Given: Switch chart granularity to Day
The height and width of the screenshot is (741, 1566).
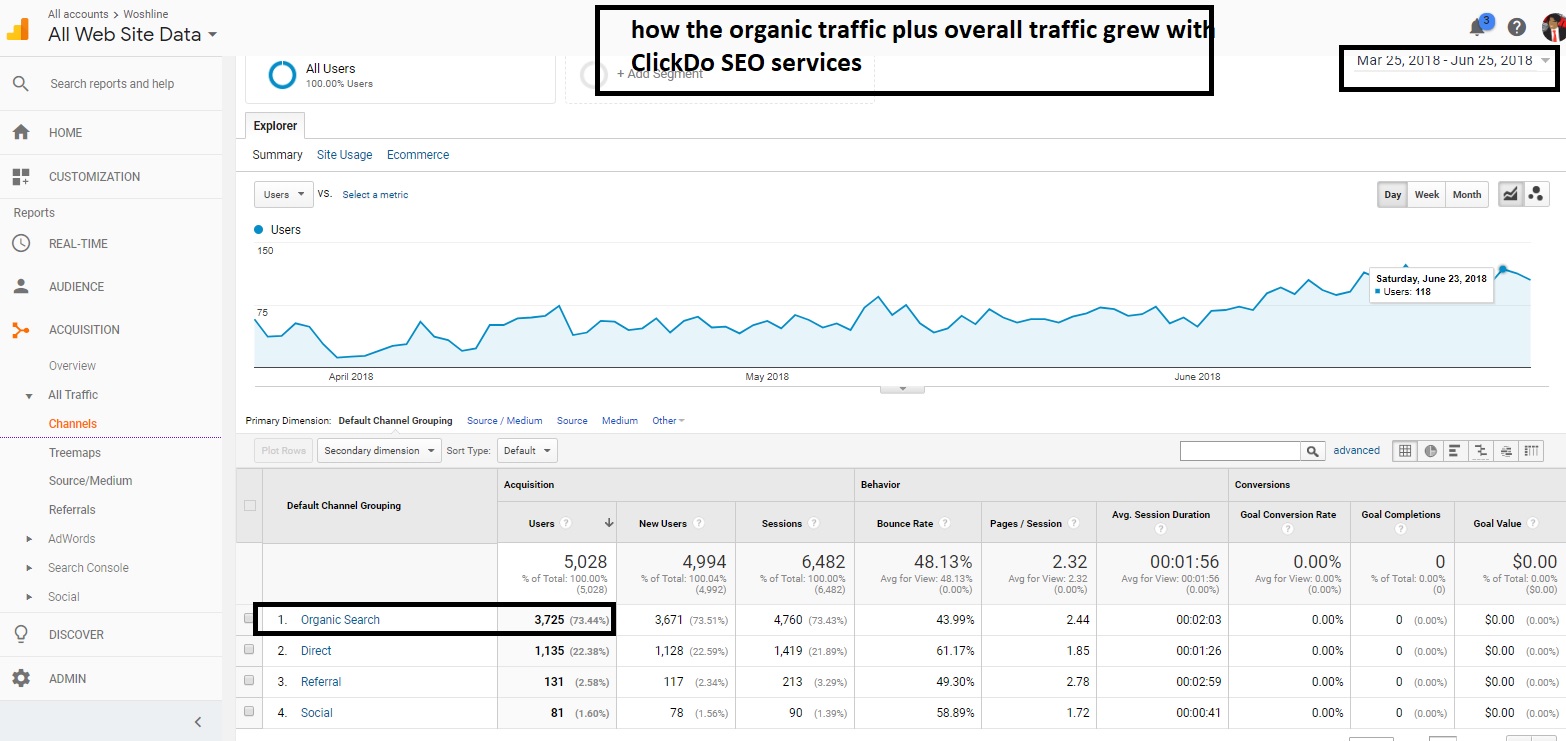Looking at the screenshot, I should pos(1392,194).
